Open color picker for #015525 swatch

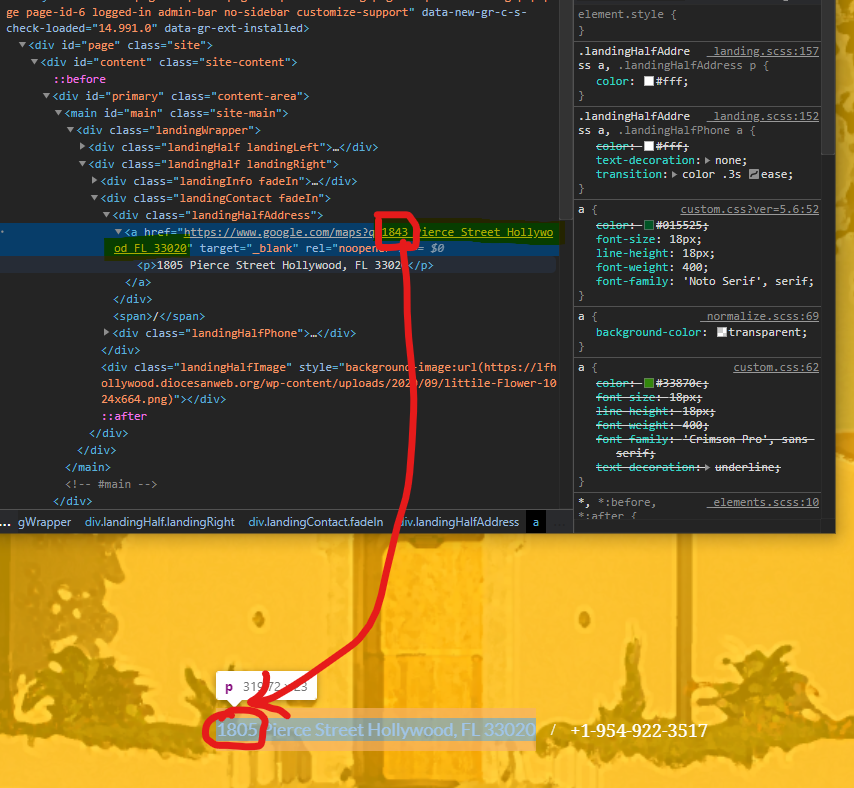[x=649, y=225]
